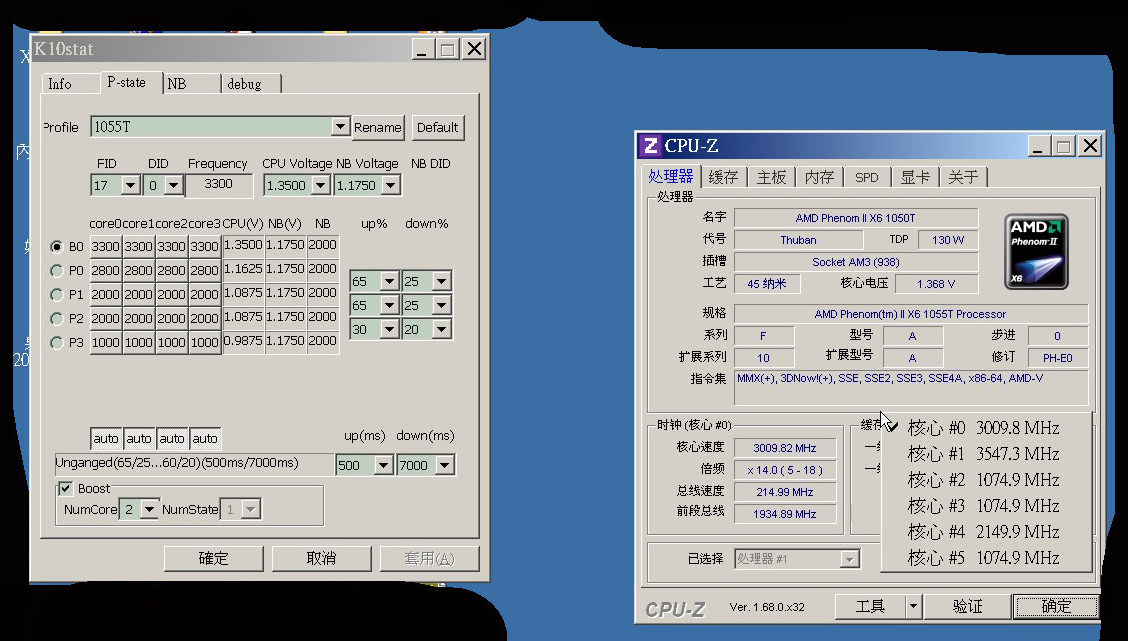Open the Profile 1055T dropdown
The image size is (1128, 641).
click(340, 127)
